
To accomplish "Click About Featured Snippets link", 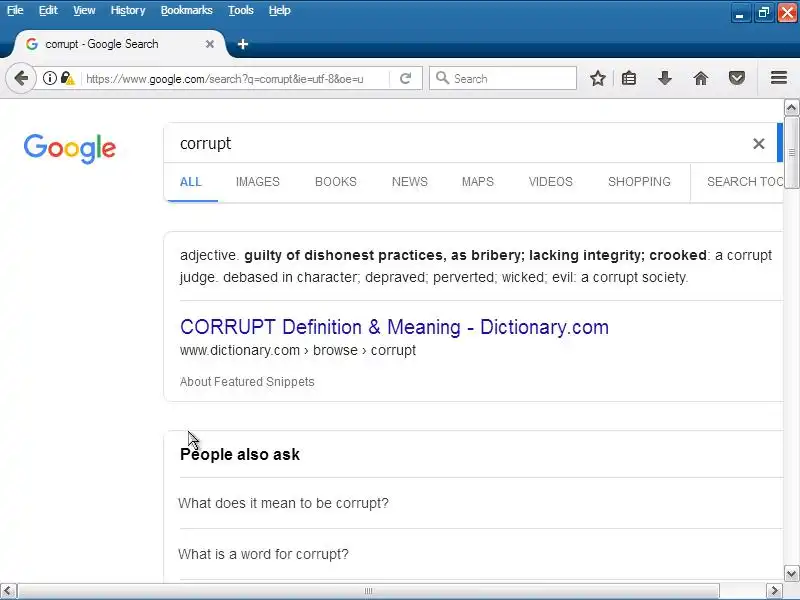I will (247, 382).
